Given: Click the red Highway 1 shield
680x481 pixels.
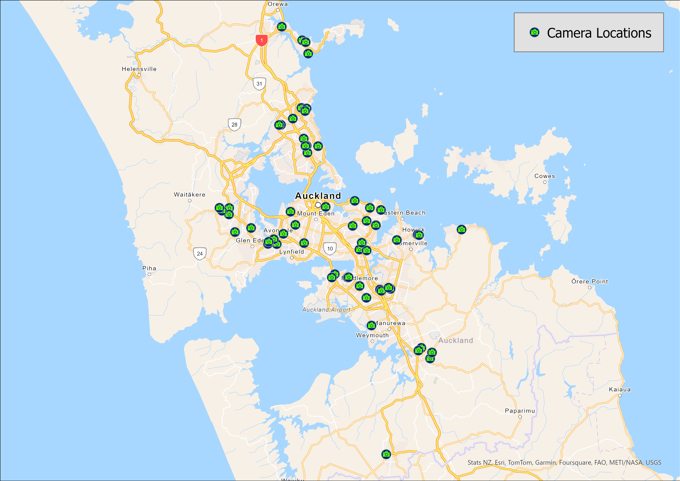Looking at the screenshot, I should [261, 41].
